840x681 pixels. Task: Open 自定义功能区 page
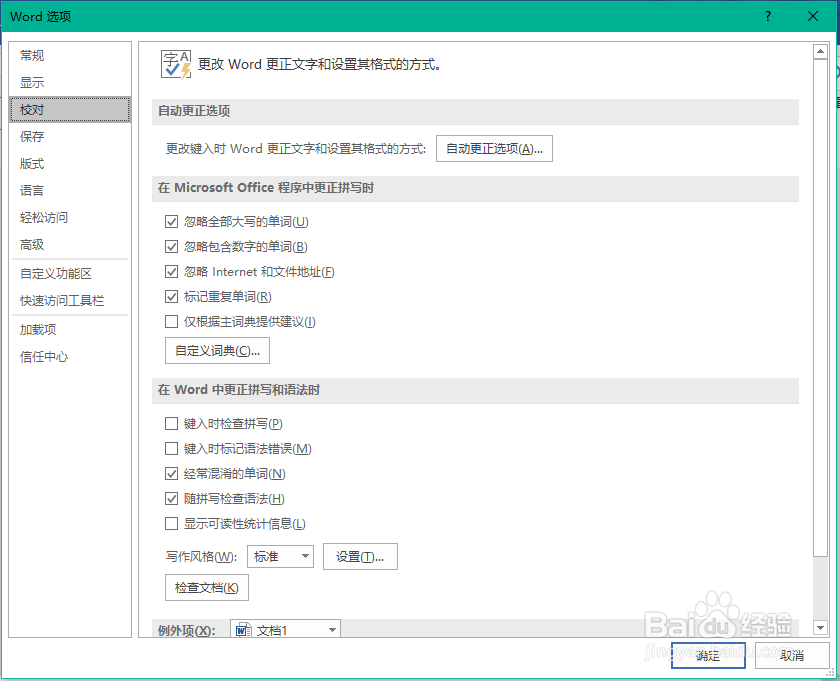(x=70, y=274)
